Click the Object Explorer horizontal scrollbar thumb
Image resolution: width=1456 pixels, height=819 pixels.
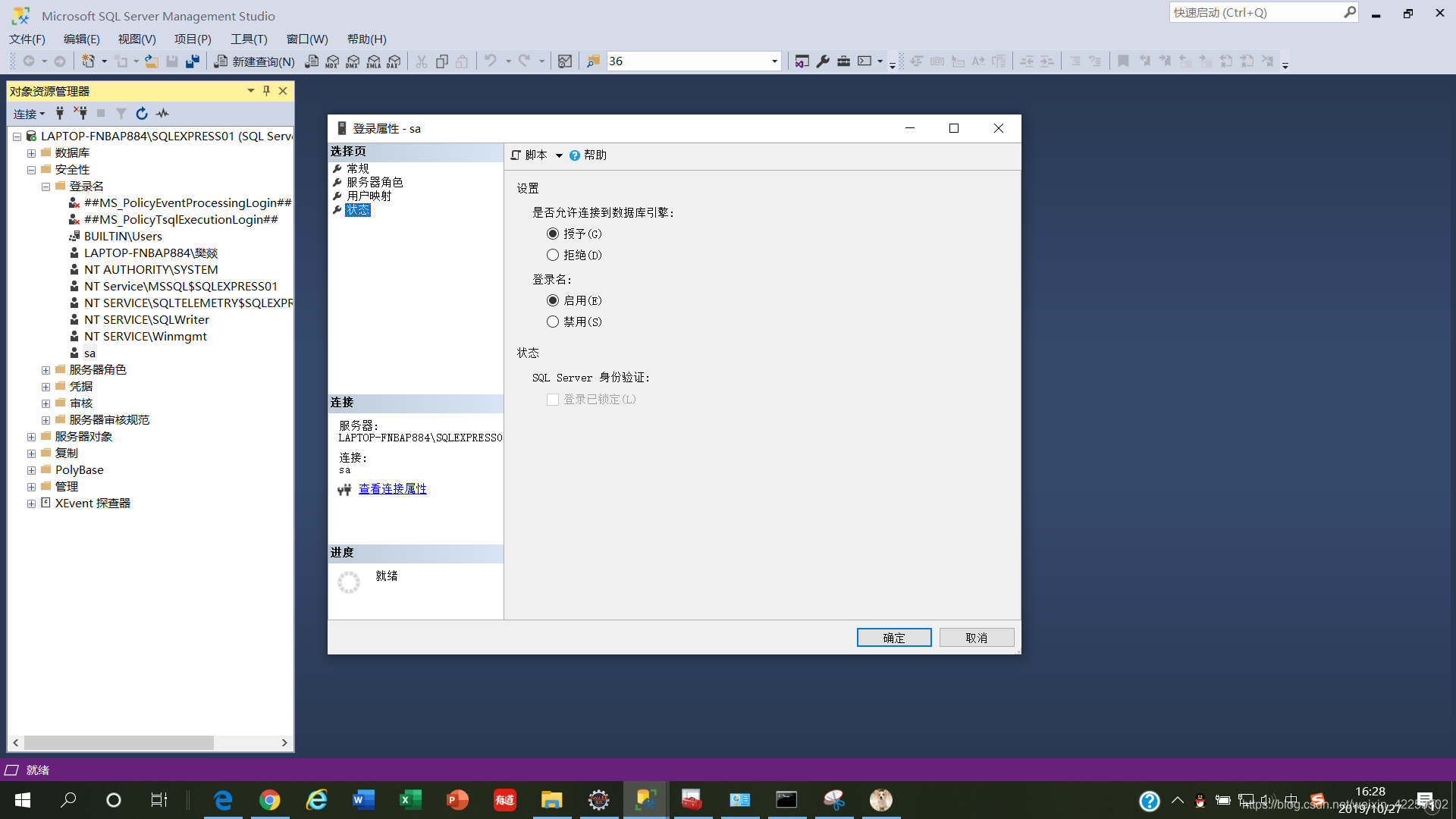tap(118, 743)
